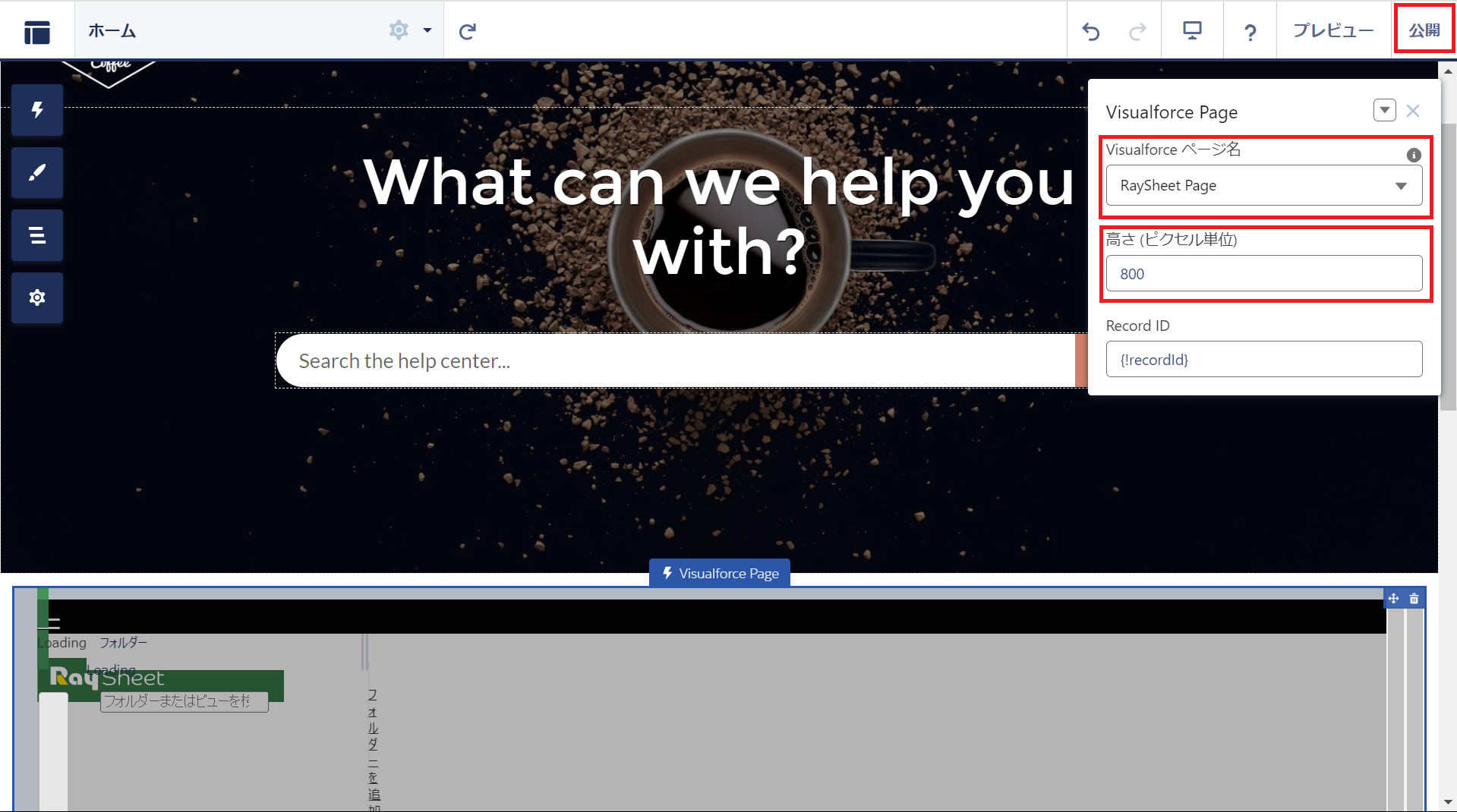1457x812 pixels.
Task: Click the refresh page icon
Action: (468, 31)
